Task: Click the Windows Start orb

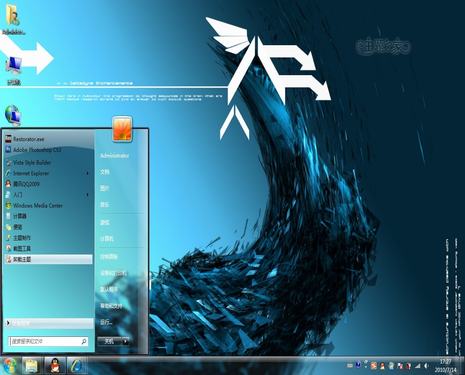Action: pyautogui.click(x=9, y=366)
